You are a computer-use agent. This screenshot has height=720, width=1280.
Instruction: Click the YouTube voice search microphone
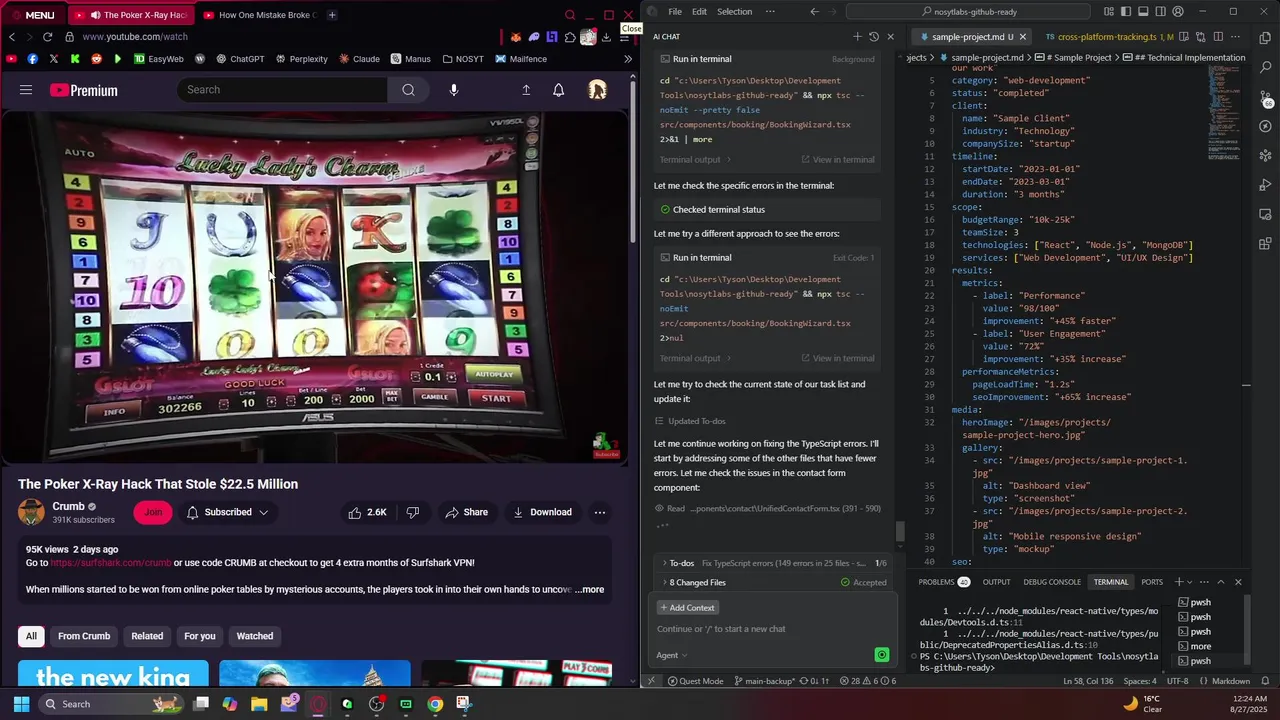tap(454, 90)
